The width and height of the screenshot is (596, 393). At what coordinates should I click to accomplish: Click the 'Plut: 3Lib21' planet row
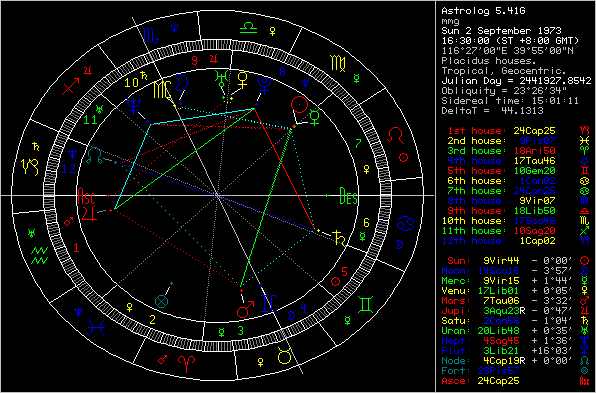[x=515, y=351]
